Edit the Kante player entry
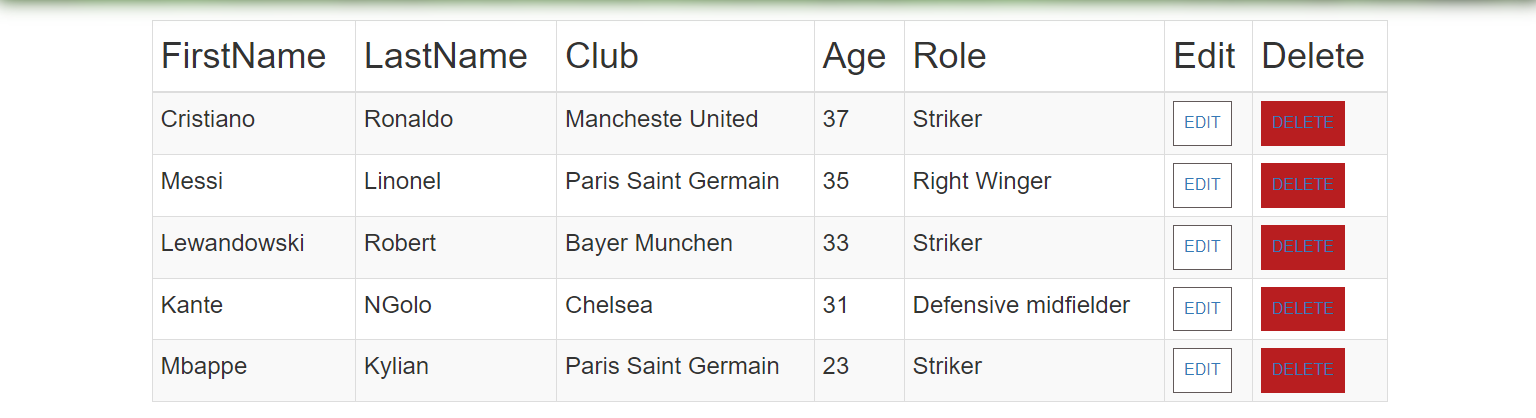The image size is (1536, 418). (x=1202, y=309)
